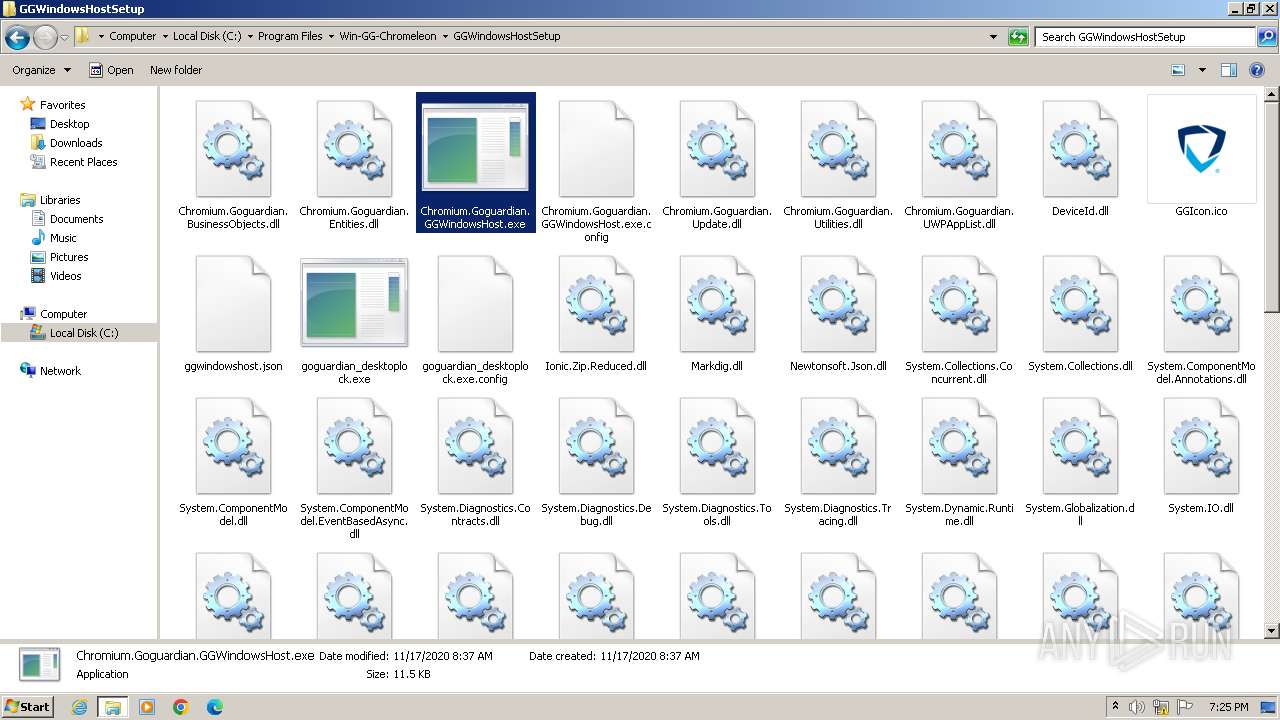Select Chromium.Goguardian.UWPAppList.dll file icon
Viewport: 1280px width, 720px height.
pyautogui.click(x=959, y=149)
